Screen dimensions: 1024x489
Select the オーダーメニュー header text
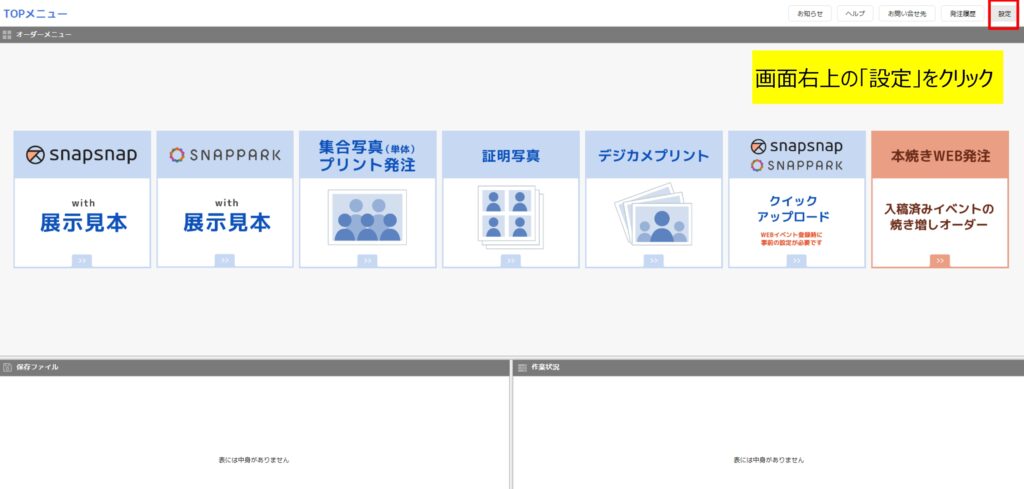(44, 35)
